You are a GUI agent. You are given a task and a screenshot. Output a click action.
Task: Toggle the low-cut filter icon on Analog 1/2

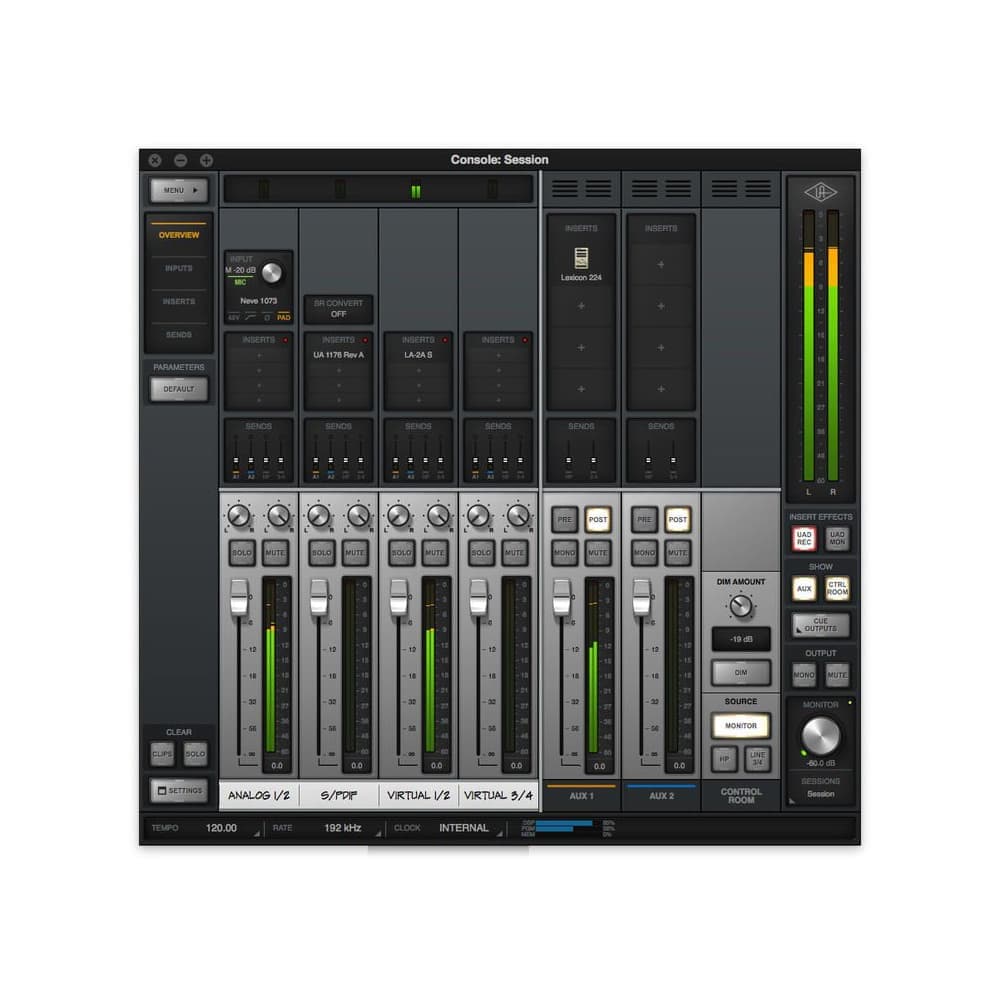[251, 317]
